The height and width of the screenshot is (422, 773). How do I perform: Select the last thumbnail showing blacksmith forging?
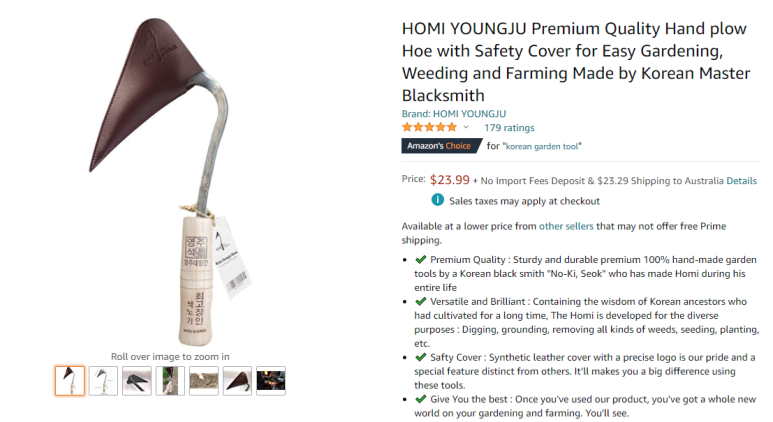(270, 380)
